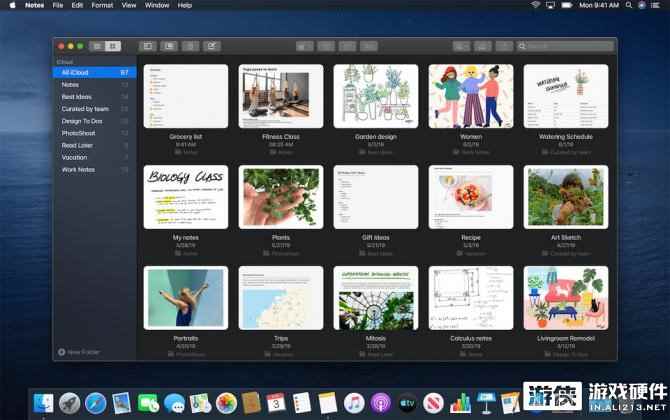Open the Grocery list note thumbnail
Image resolution: width=670 pixels, height=420 pixels.
tap(186, 96)
